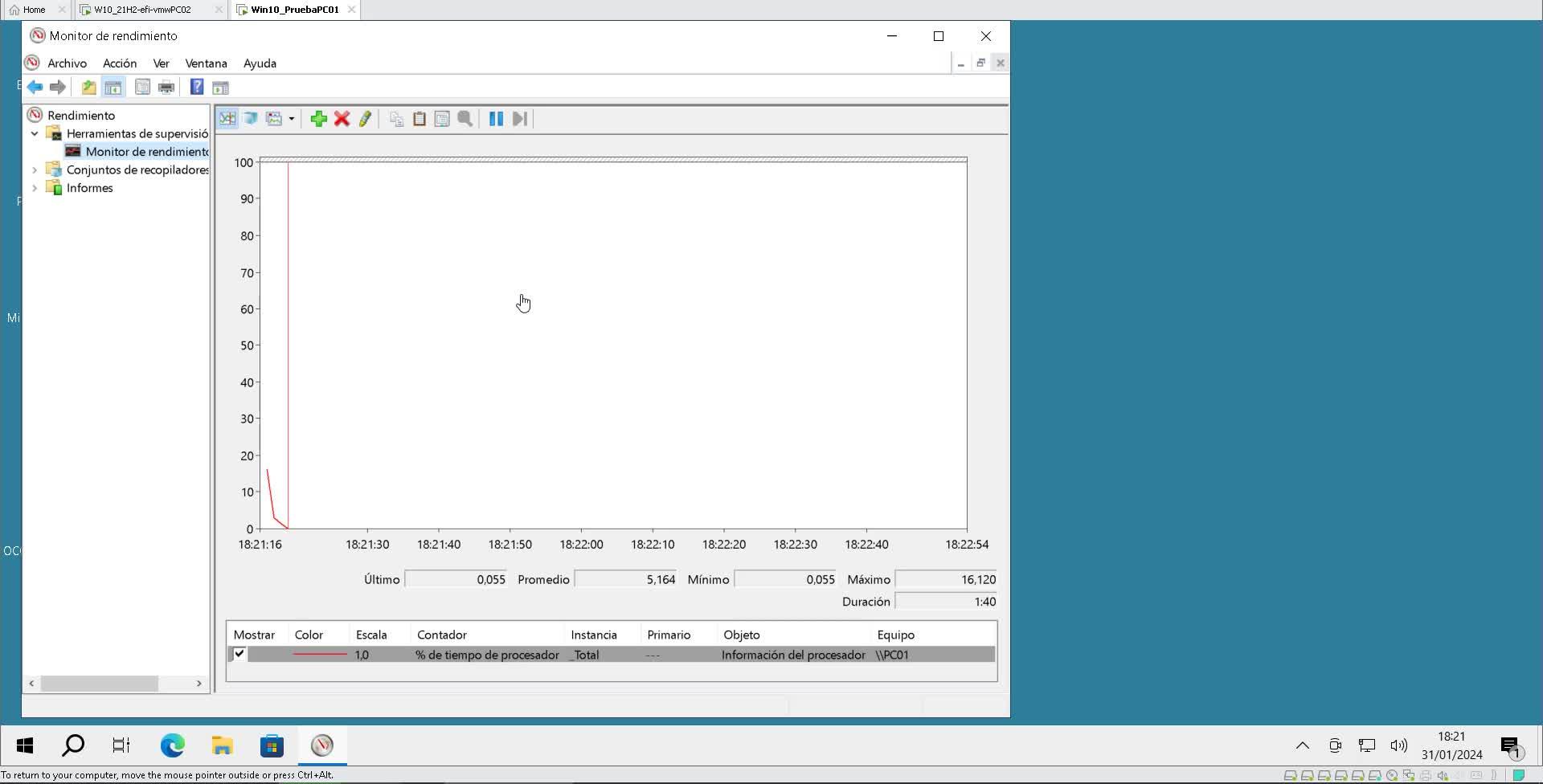Click the red line color swatch in the counter row

pos(320,655)
